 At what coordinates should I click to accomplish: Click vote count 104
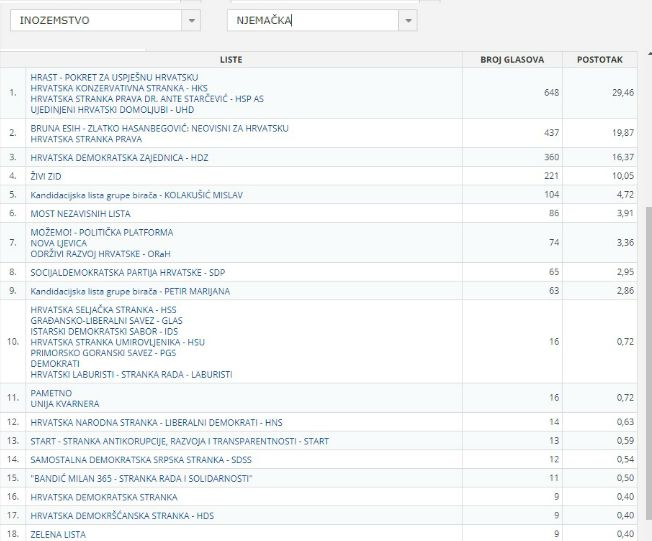(551, 195)
